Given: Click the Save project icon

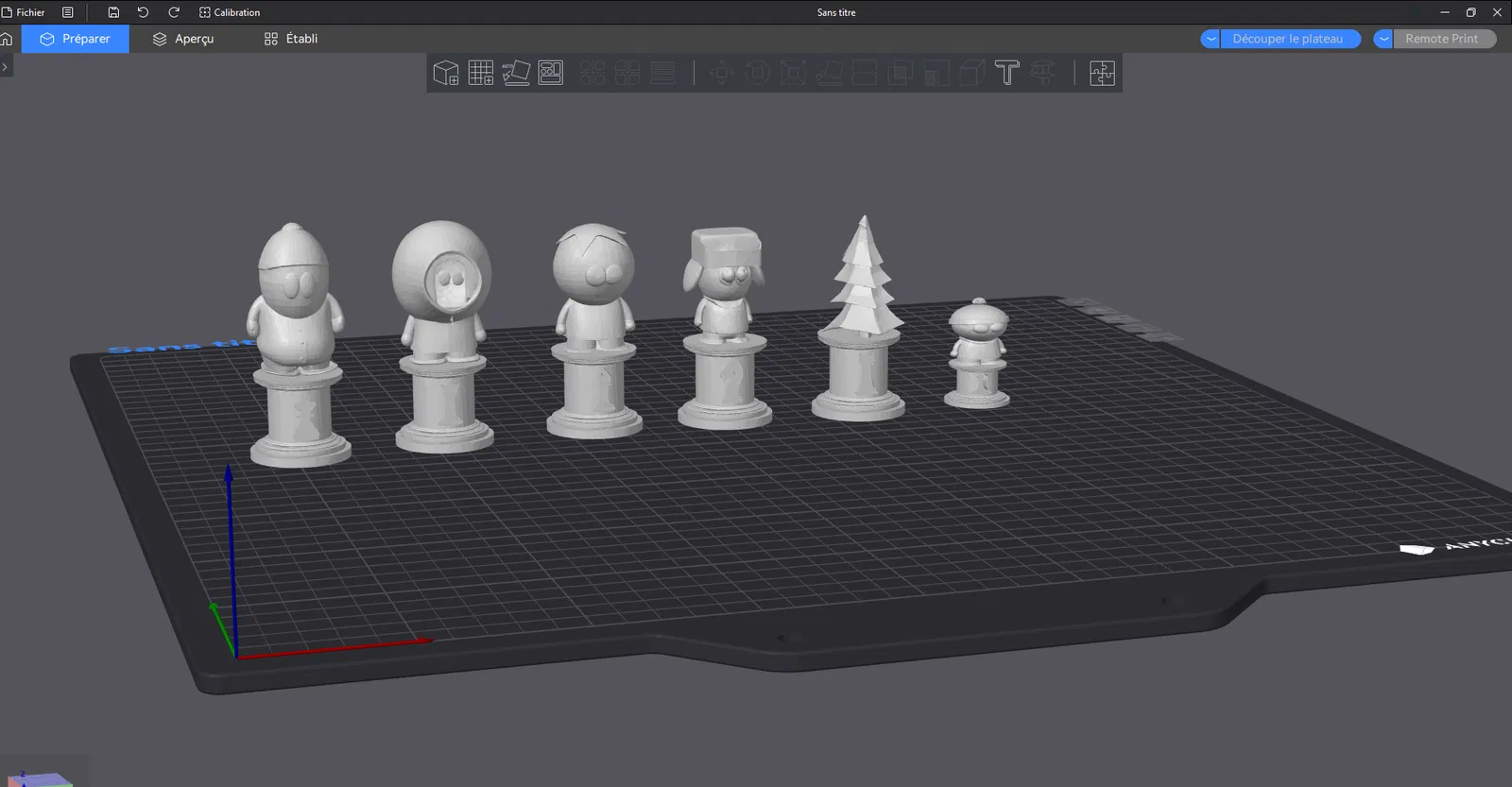Looking at the screenshot, I should pyautogui.click(x=113, y=12).
